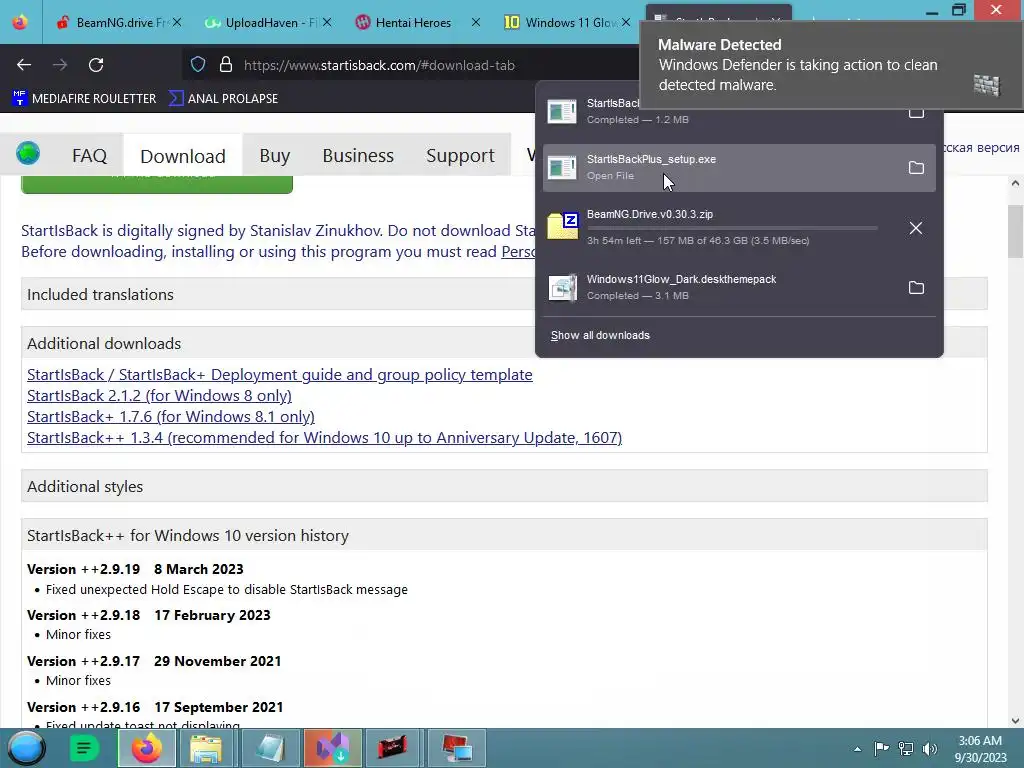The height and width of the screenshot is (768, 1024).
Task: Click the padlock site info icon
Action: click(226, 65)
